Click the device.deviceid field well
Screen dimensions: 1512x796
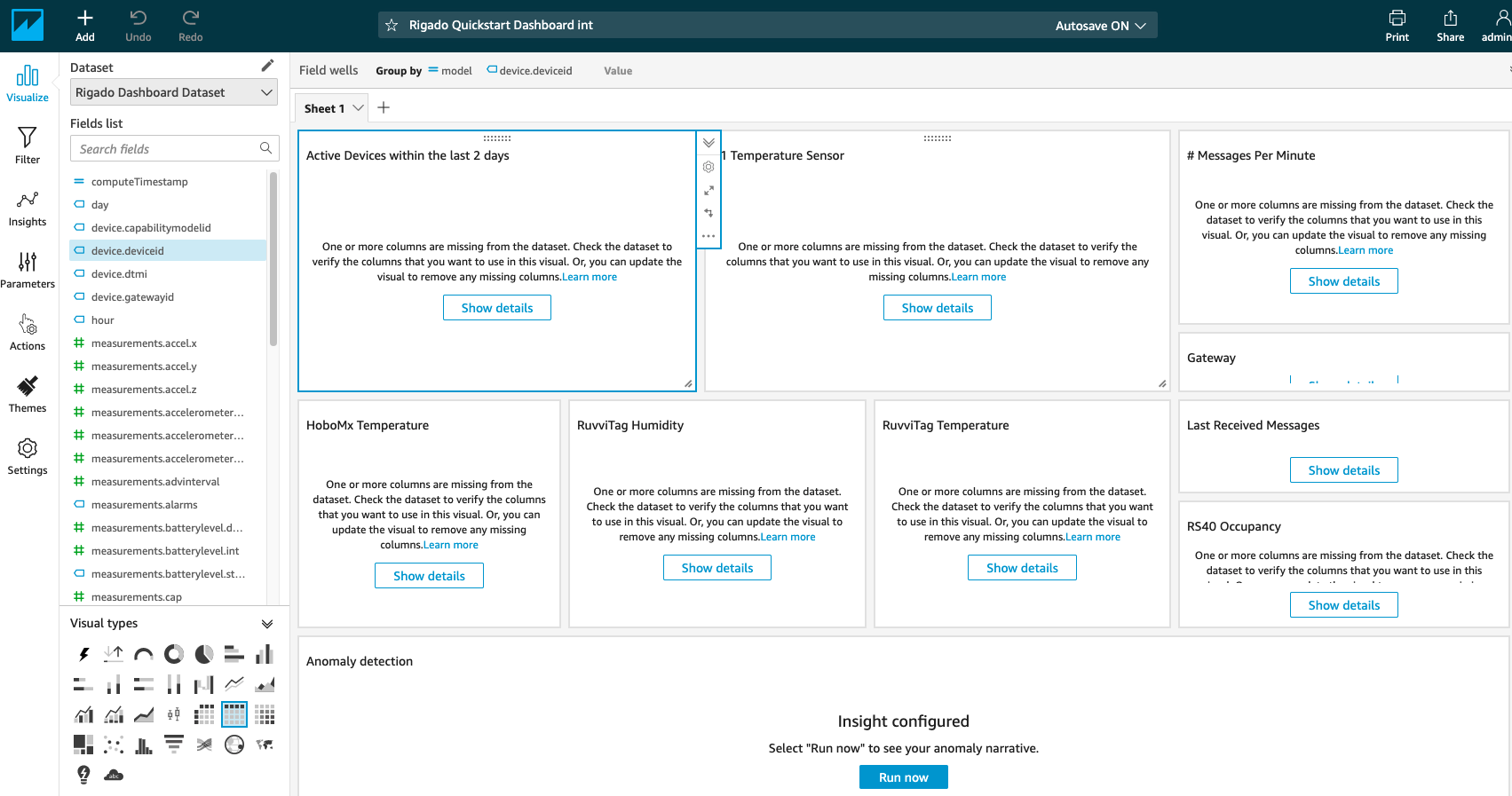point(530,71)
